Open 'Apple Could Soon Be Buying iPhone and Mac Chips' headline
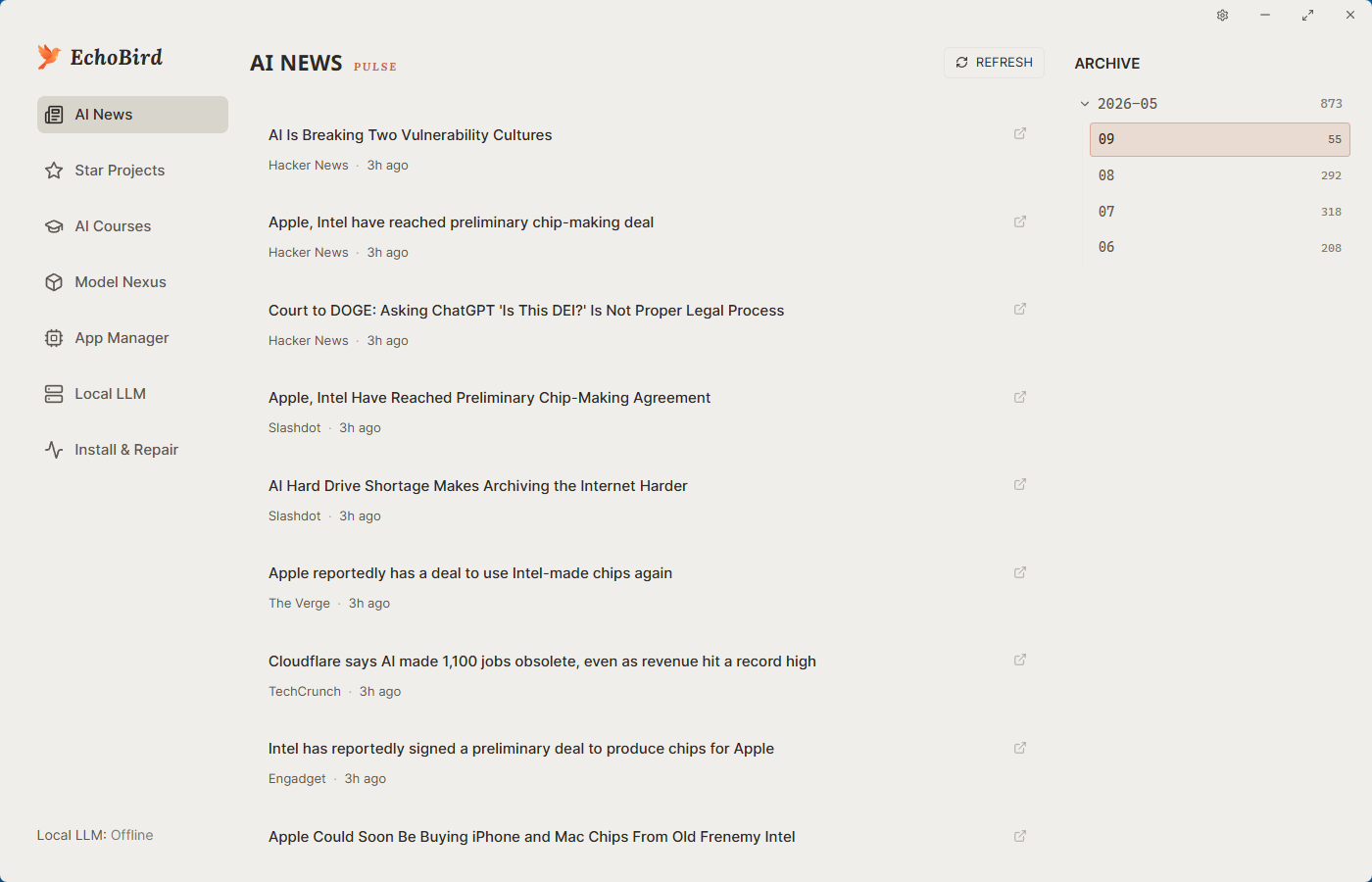 pos(532,837)
